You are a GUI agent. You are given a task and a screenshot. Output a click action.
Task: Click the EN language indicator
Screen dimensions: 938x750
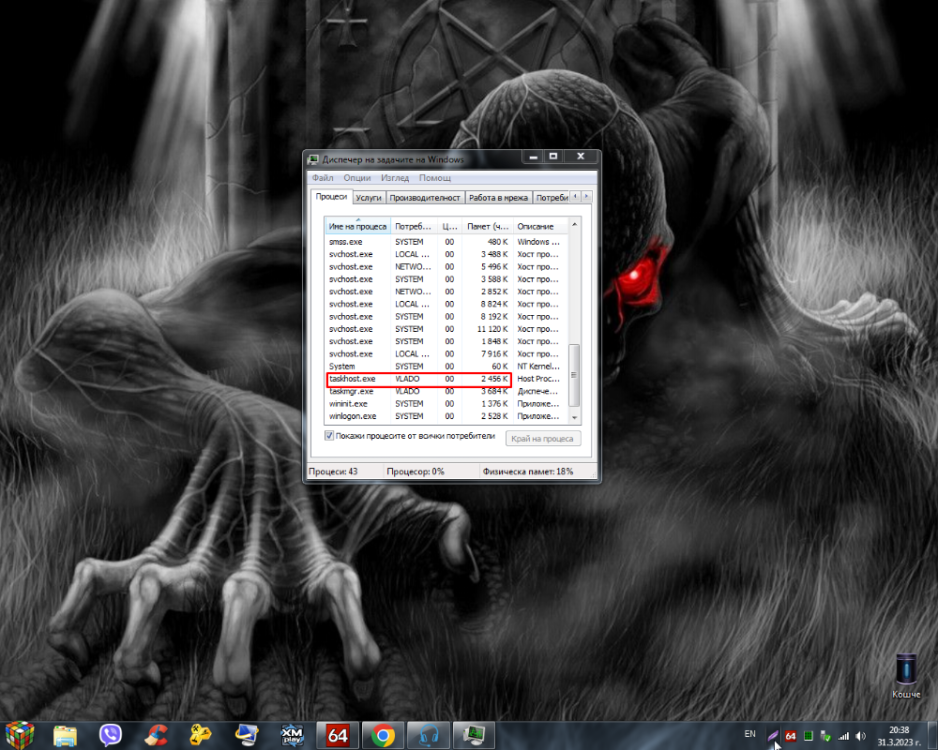[x=750, y=734]
